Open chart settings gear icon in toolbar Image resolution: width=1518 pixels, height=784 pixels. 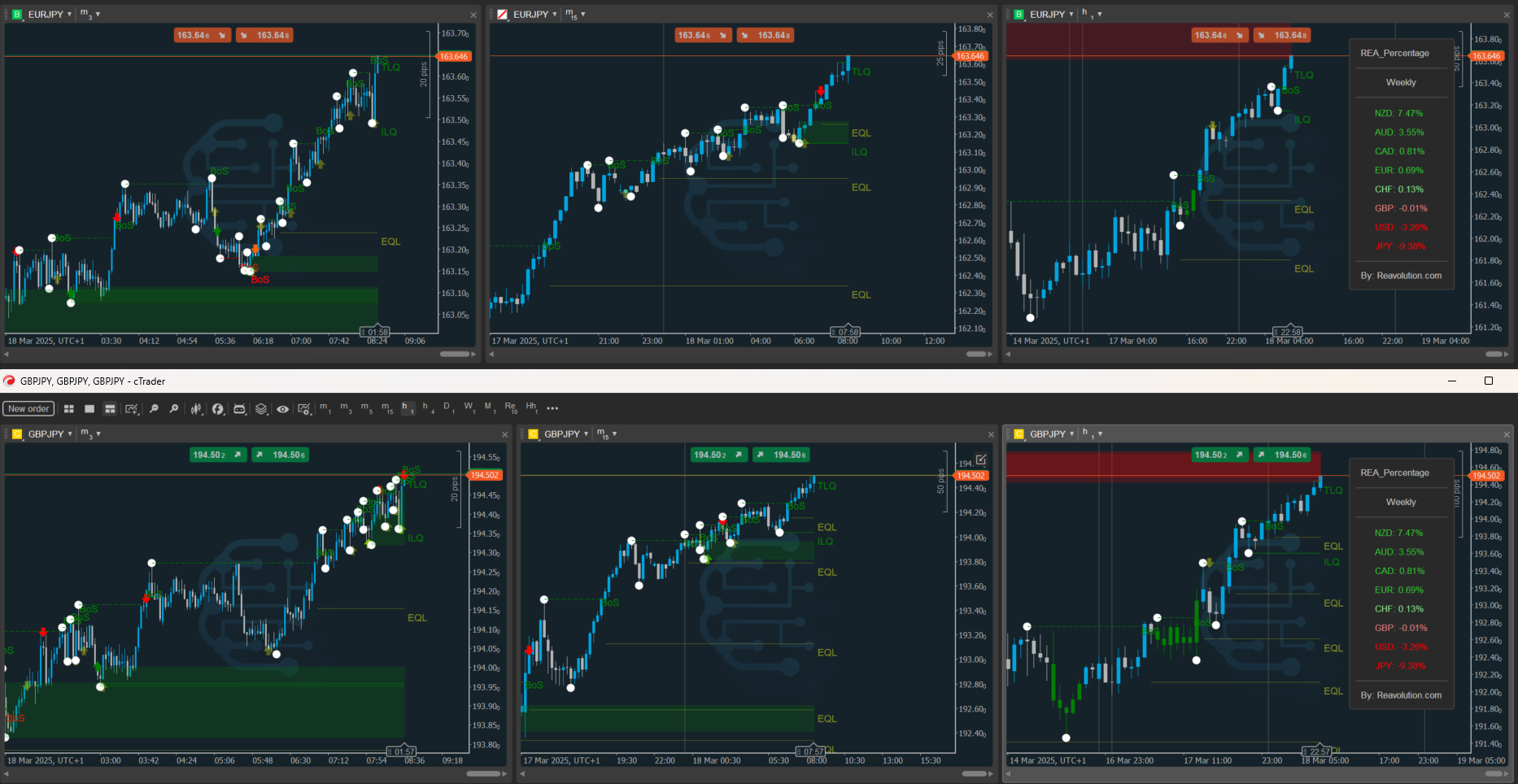[x=304, y=409]
